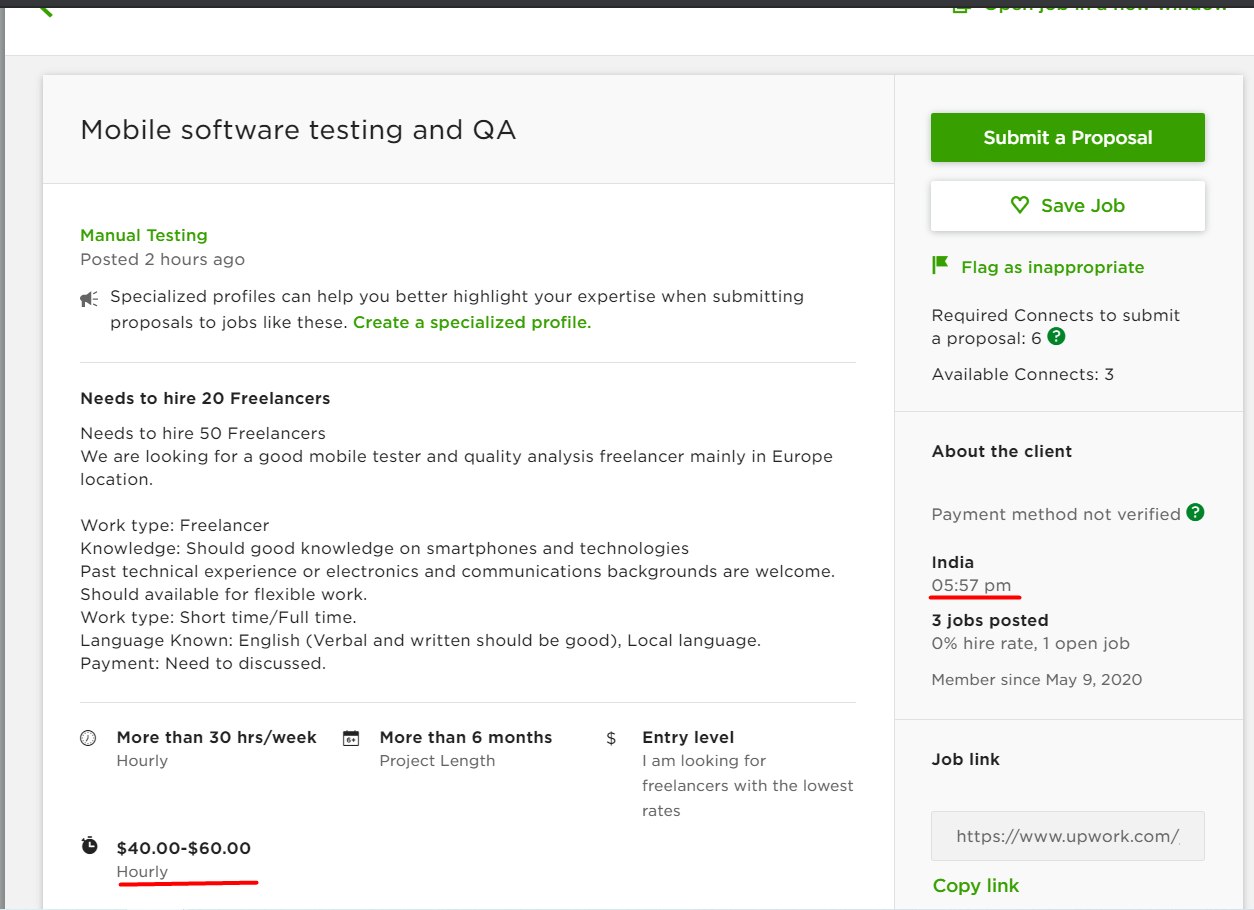The width and height of the screenshot is (1254, 910).
Task: Click the Job link heading
Action: coord(966,759)
